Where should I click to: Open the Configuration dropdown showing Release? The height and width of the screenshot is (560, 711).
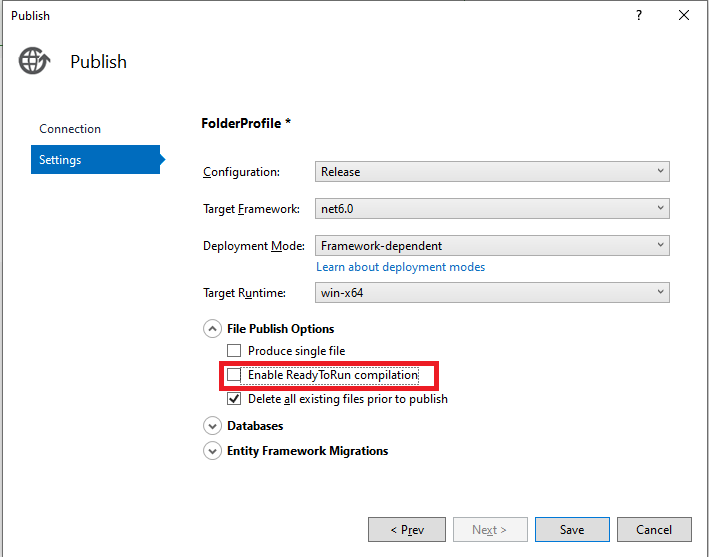(492, 172)
